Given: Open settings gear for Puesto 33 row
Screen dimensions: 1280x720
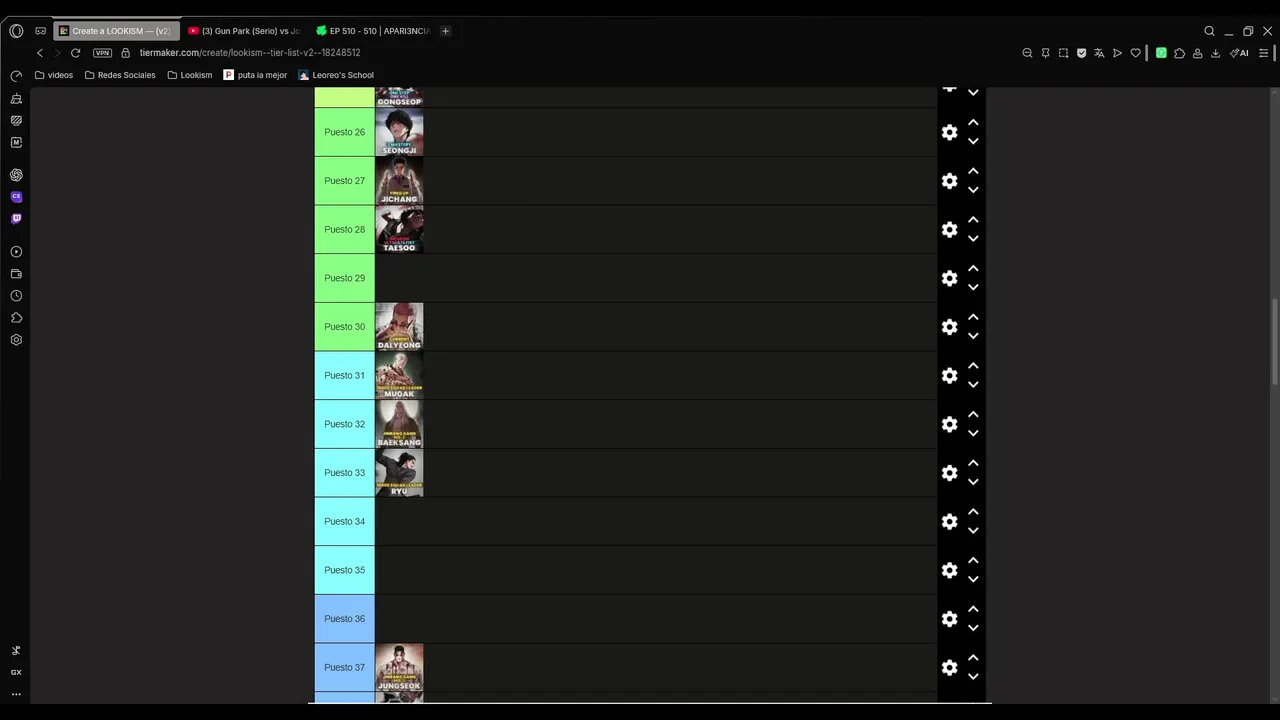Looking at the screenshot, I should coord(949,473).
